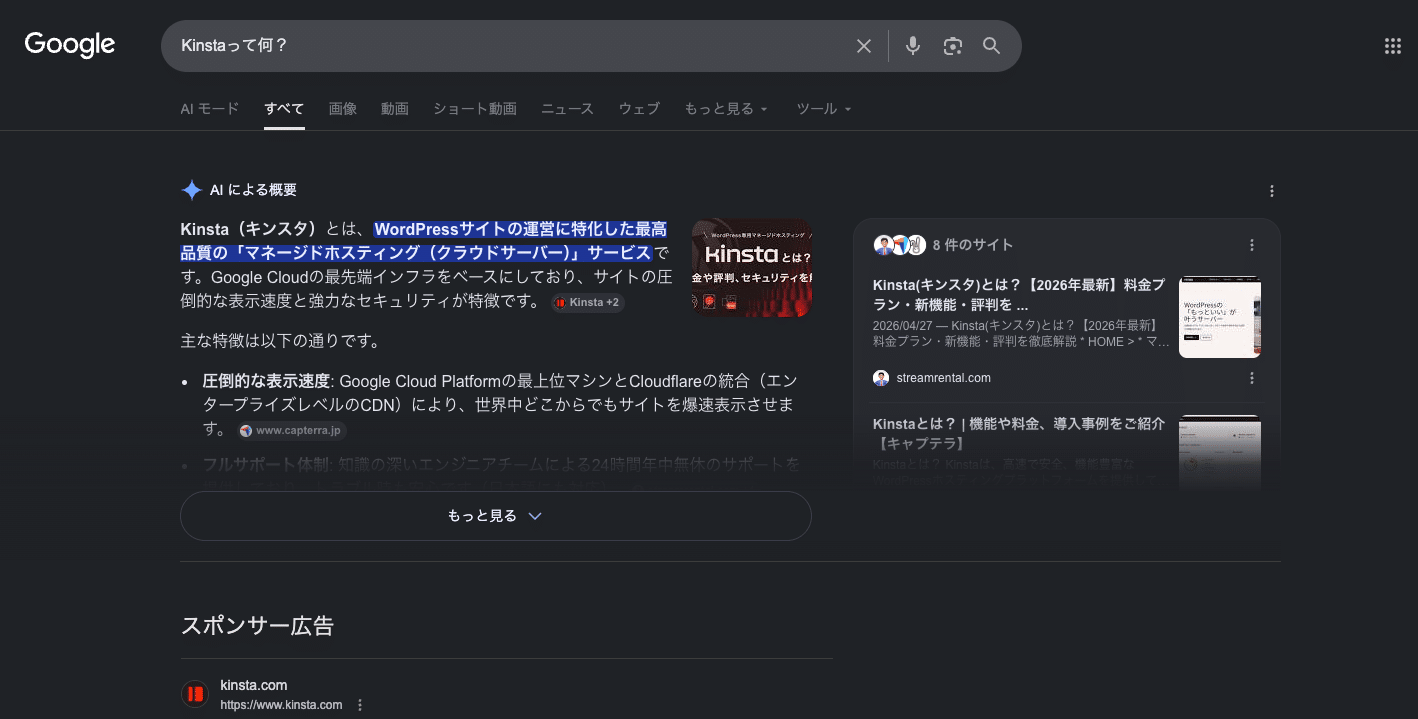Select the すべて tab
The height and width of the screenshot is (719, 1418).
click(x=284, y=109)
